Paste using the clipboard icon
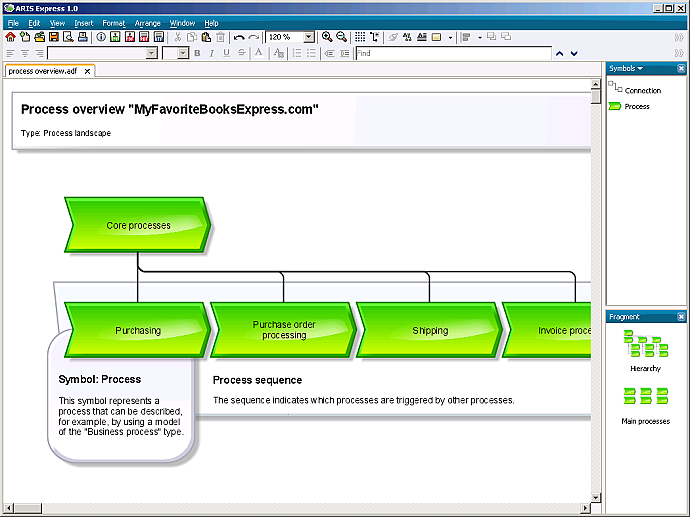The width and height of the screenshot is (690, 517). coord(206,37)
